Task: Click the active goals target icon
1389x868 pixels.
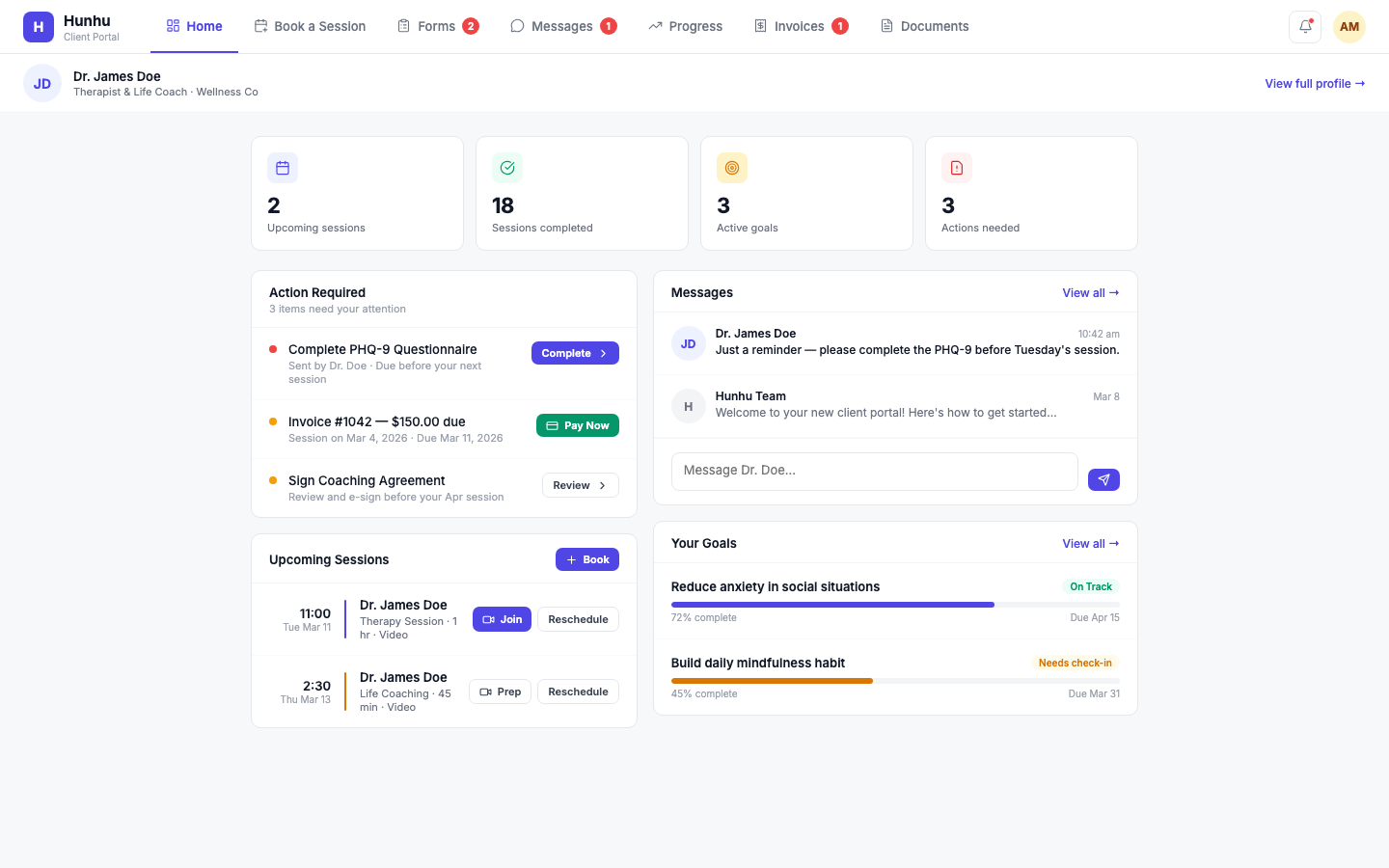Action: [732, 168]
